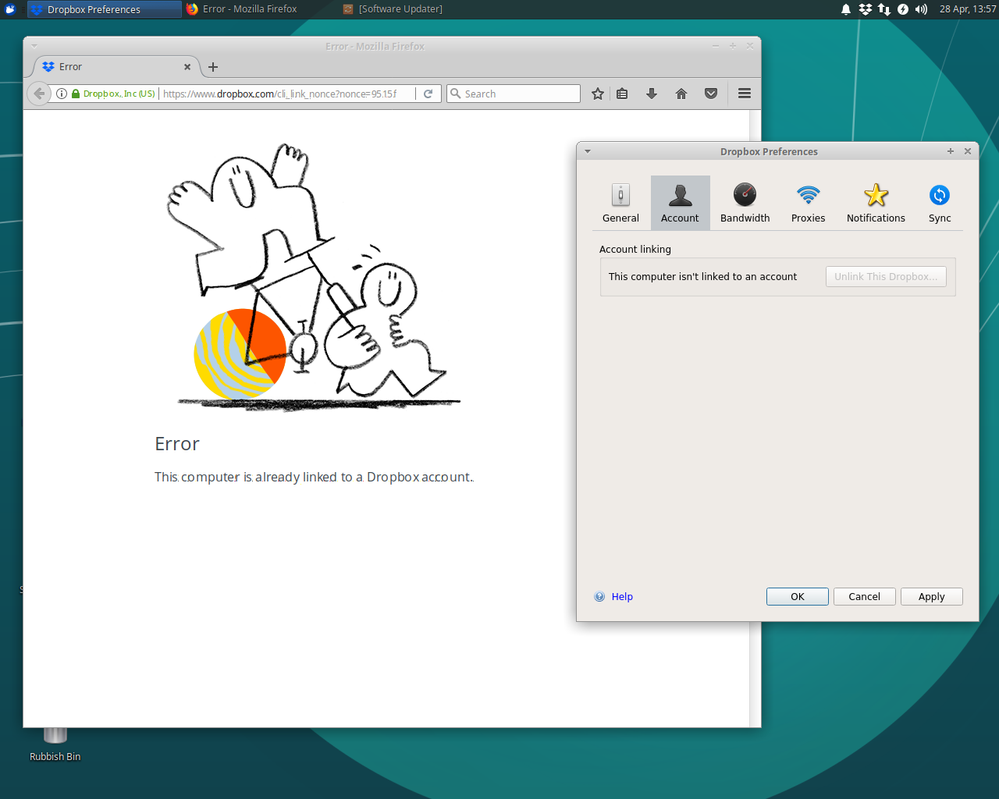999x799 pixels.
Task: Select the Notifications star icon
Action: click(x=875, y=203)
